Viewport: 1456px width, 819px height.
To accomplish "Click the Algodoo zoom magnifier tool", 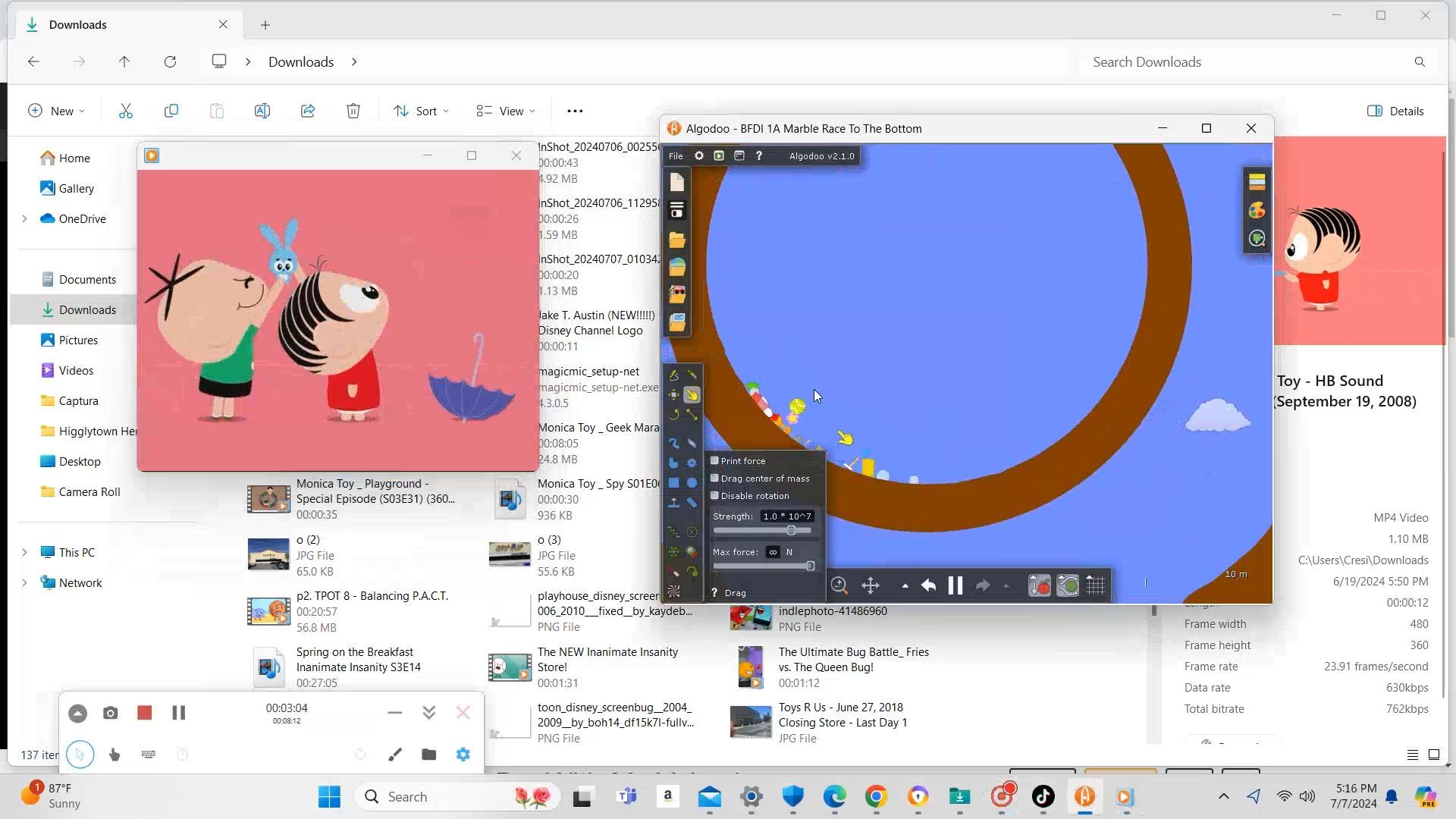I will click(839, 585).
